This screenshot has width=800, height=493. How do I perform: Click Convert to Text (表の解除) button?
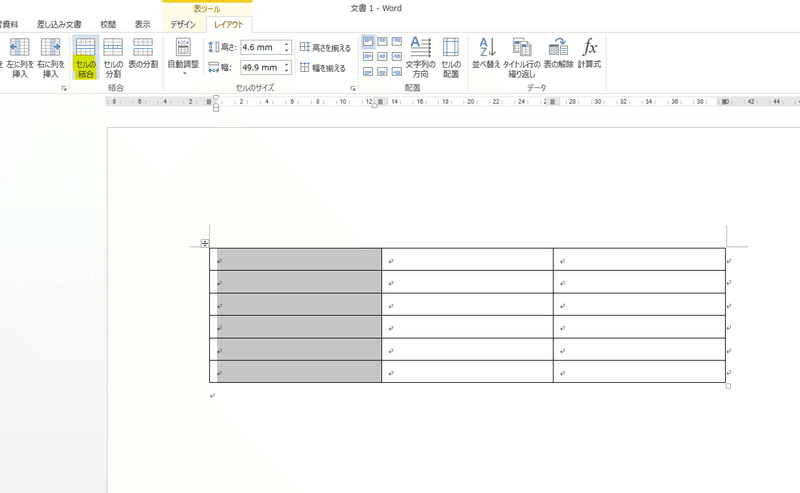558,53
